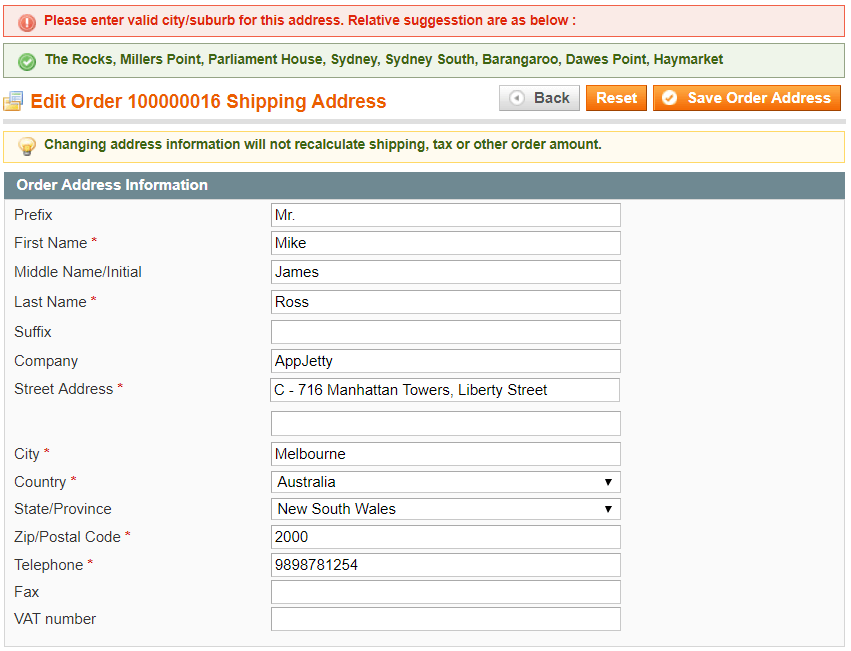Click the empty Suffix field
851x651 pixels.
click(x=445, y=332)
